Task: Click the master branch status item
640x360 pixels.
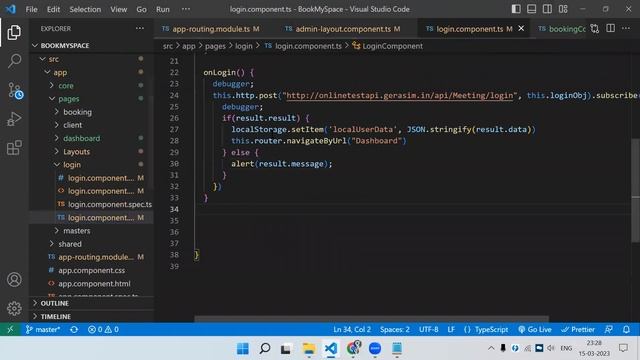Action: (43, 329)
